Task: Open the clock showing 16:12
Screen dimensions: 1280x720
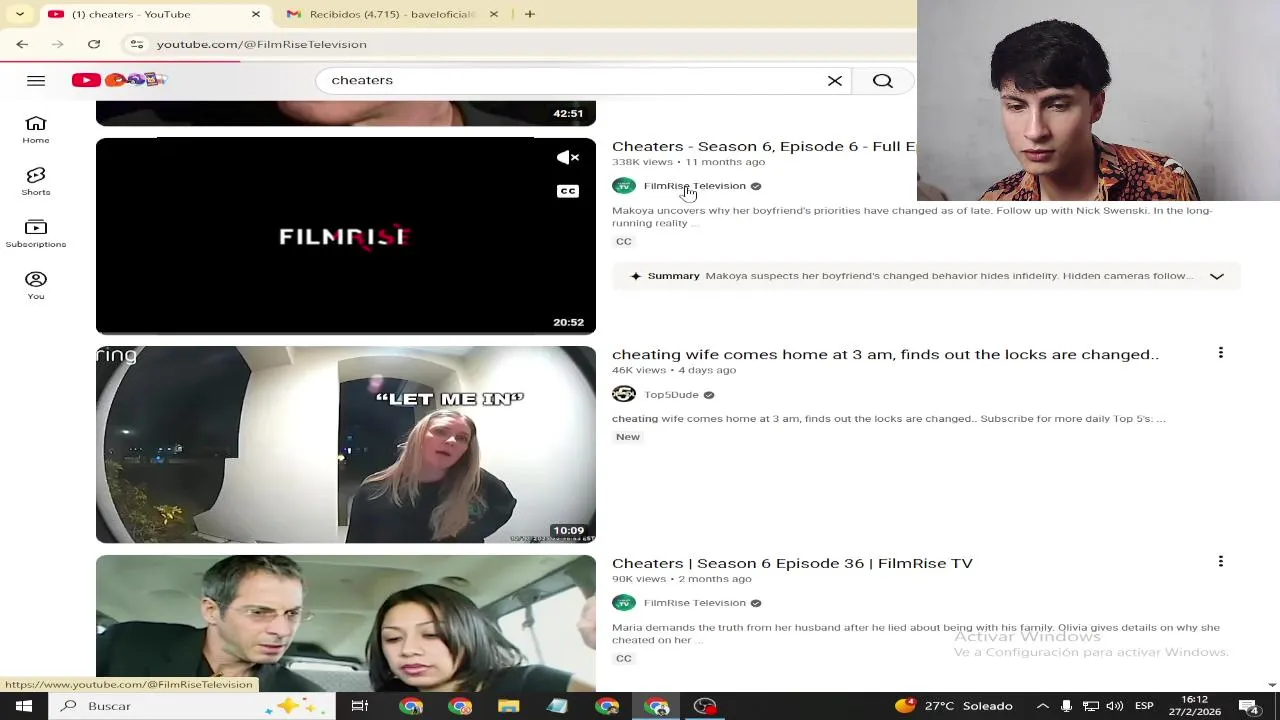Action: (1195, 706)
